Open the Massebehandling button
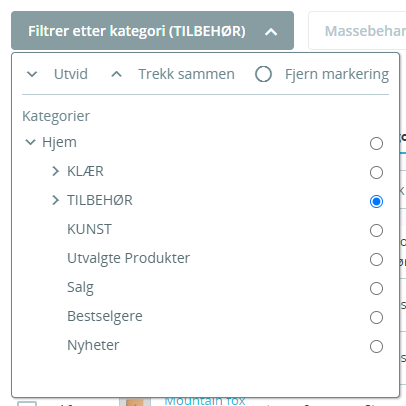Viewport: 406px width, 406px height. (x=357, y=31)
